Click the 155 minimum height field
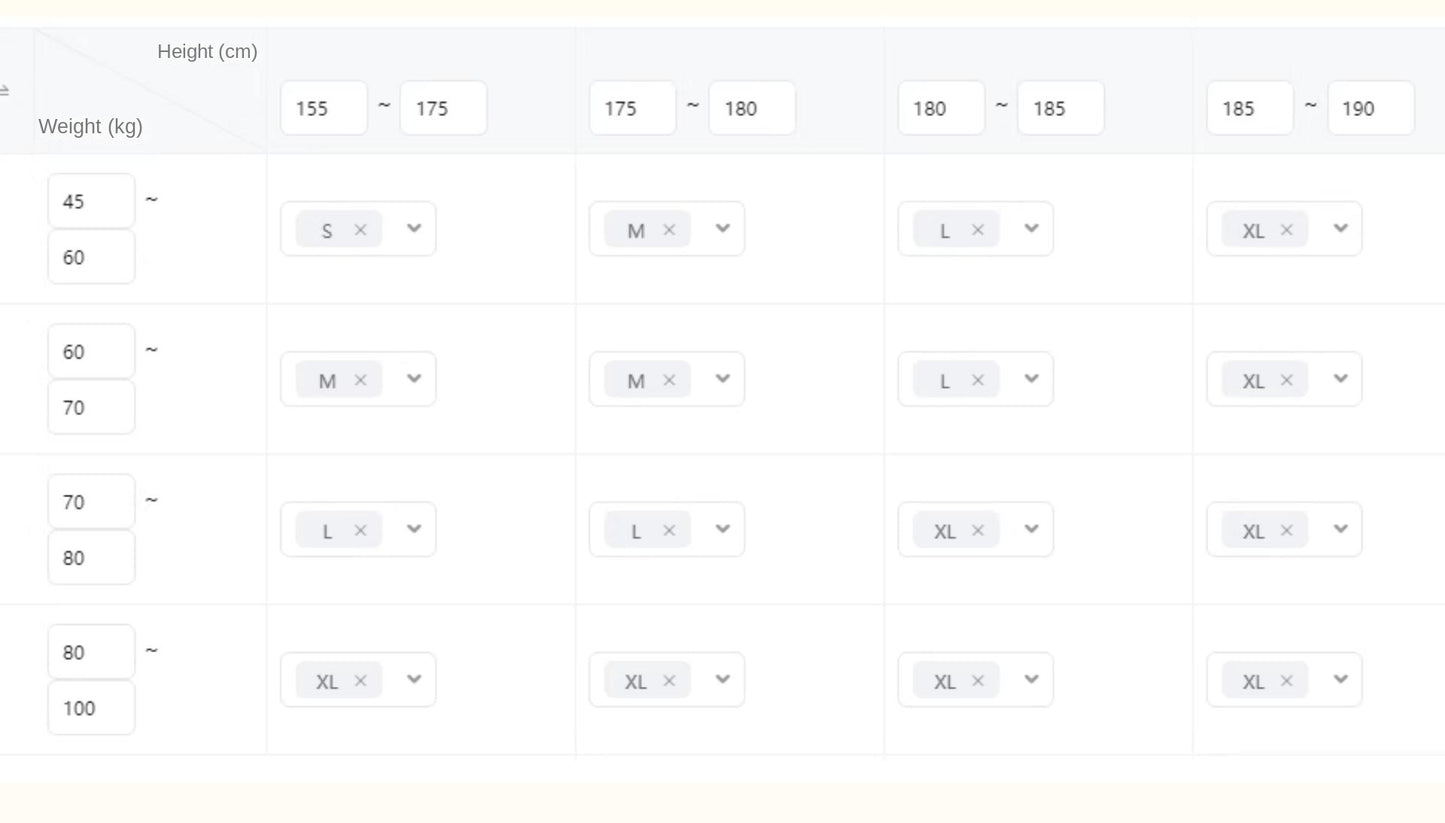 point(324,108)
